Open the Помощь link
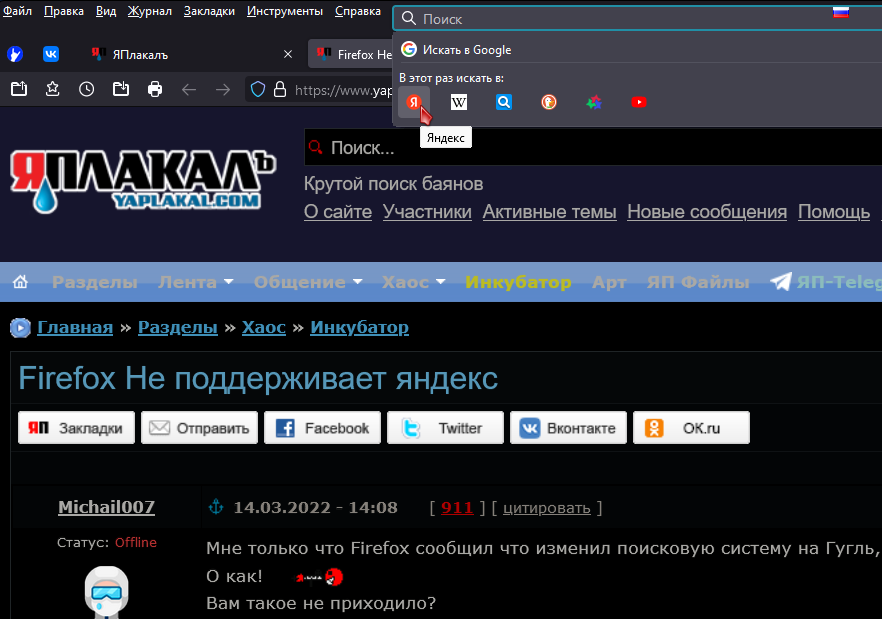The width and height of the screenshot is (882, 619). pyautogui.click(x=834, y=212)
